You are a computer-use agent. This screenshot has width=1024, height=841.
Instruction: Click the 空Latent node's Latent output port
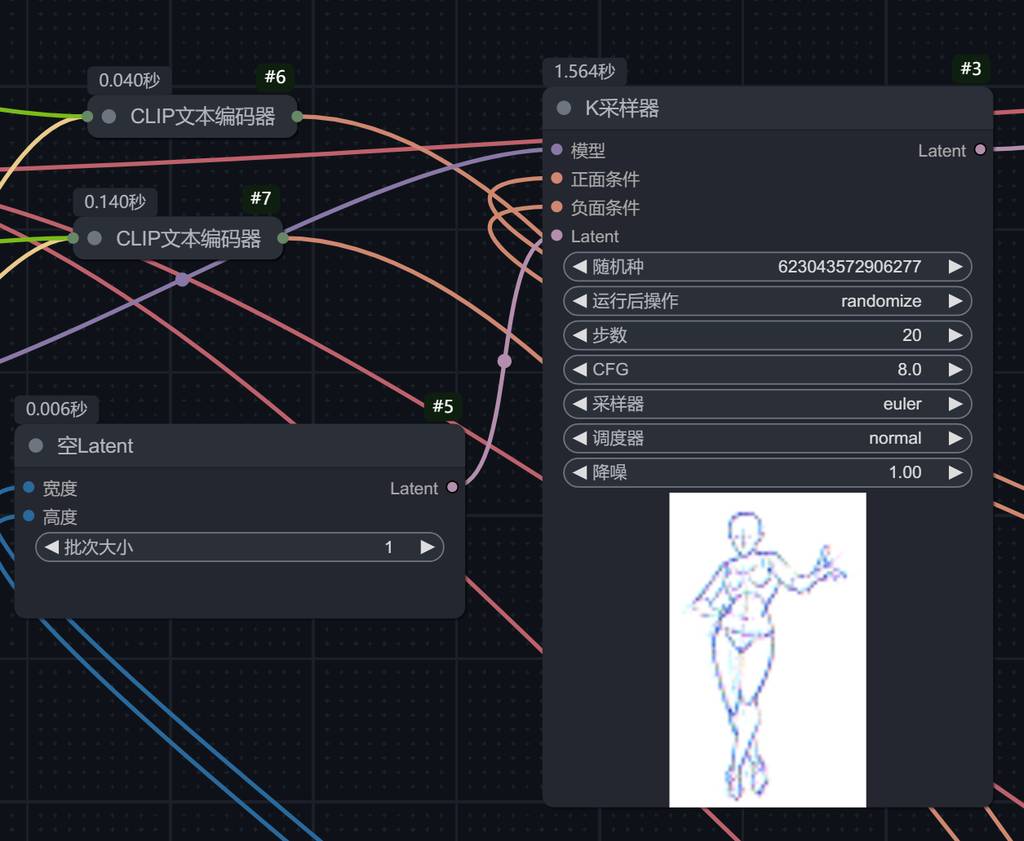452,487
